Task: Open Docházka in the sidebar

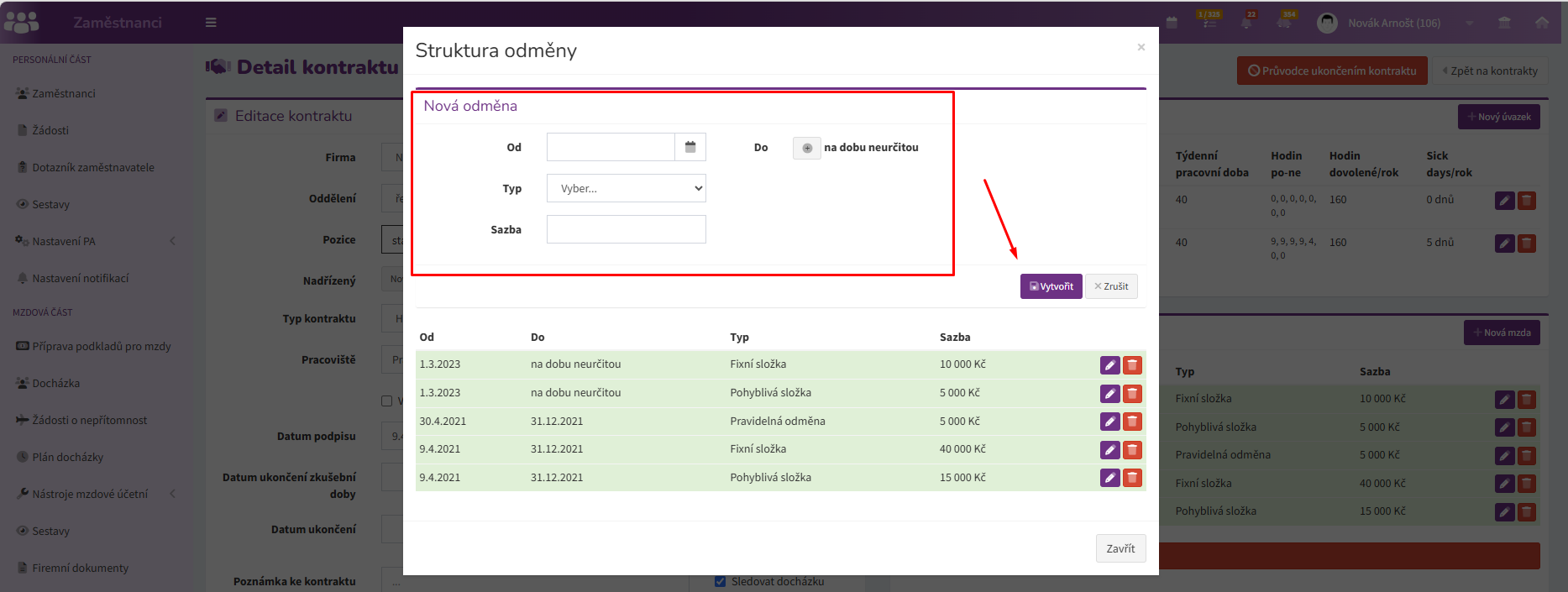Action: [55, 383]
